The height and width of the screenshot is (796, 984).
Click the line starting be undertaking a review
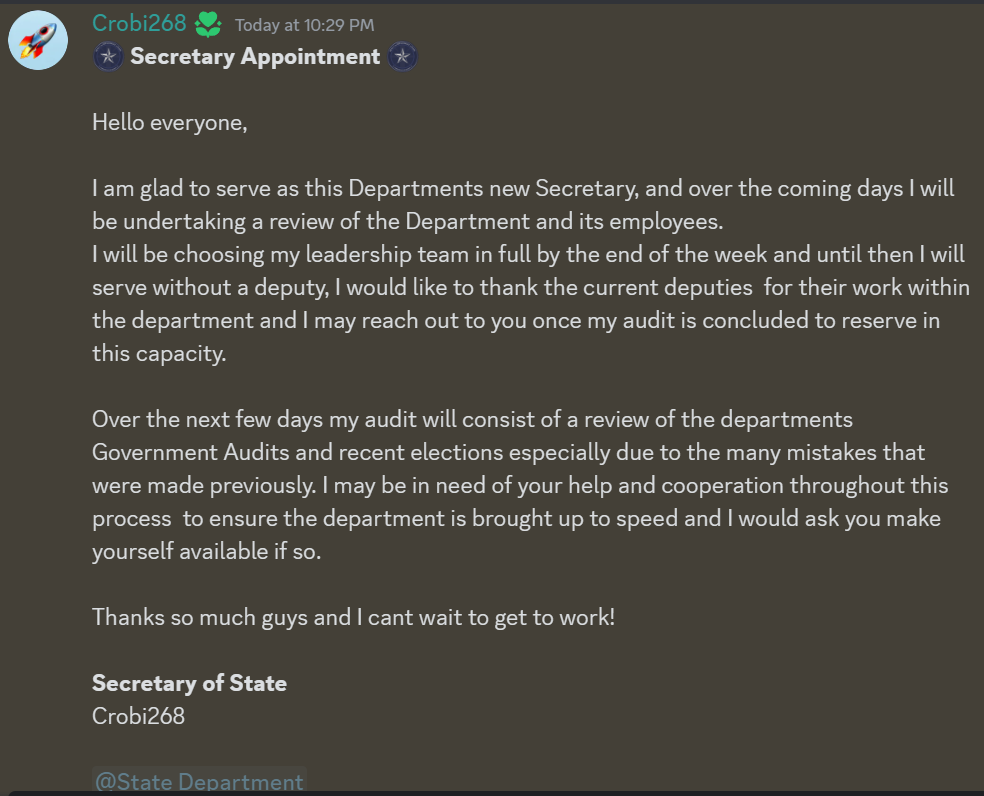(407, 222)
